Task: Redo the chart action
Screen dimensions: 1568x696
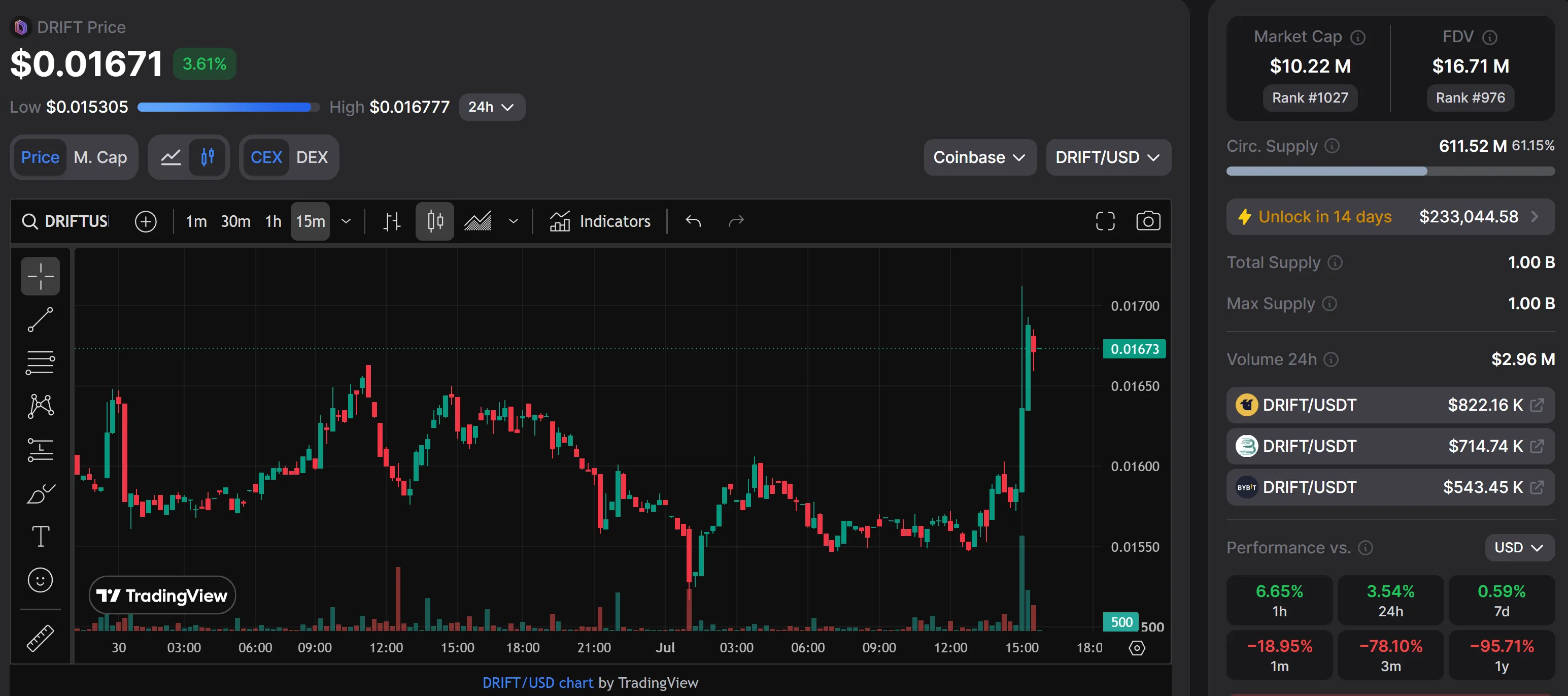Action: [736, 221]
